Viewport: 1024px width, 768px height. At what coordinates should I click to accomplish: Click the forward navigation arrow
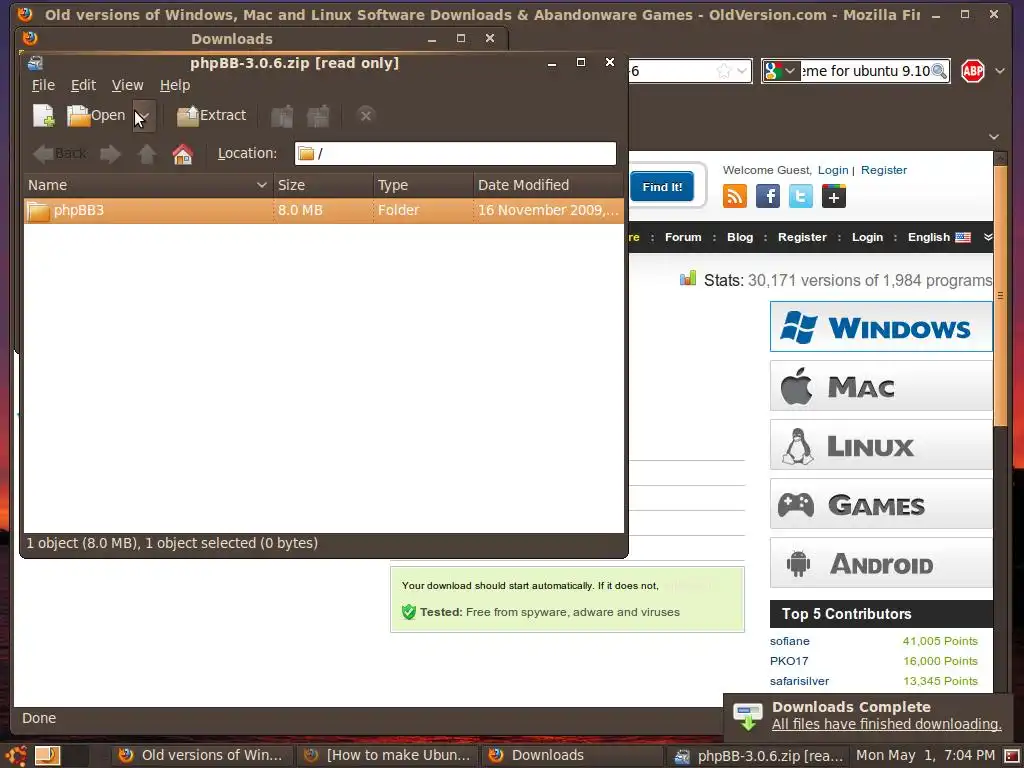[110, 154]
